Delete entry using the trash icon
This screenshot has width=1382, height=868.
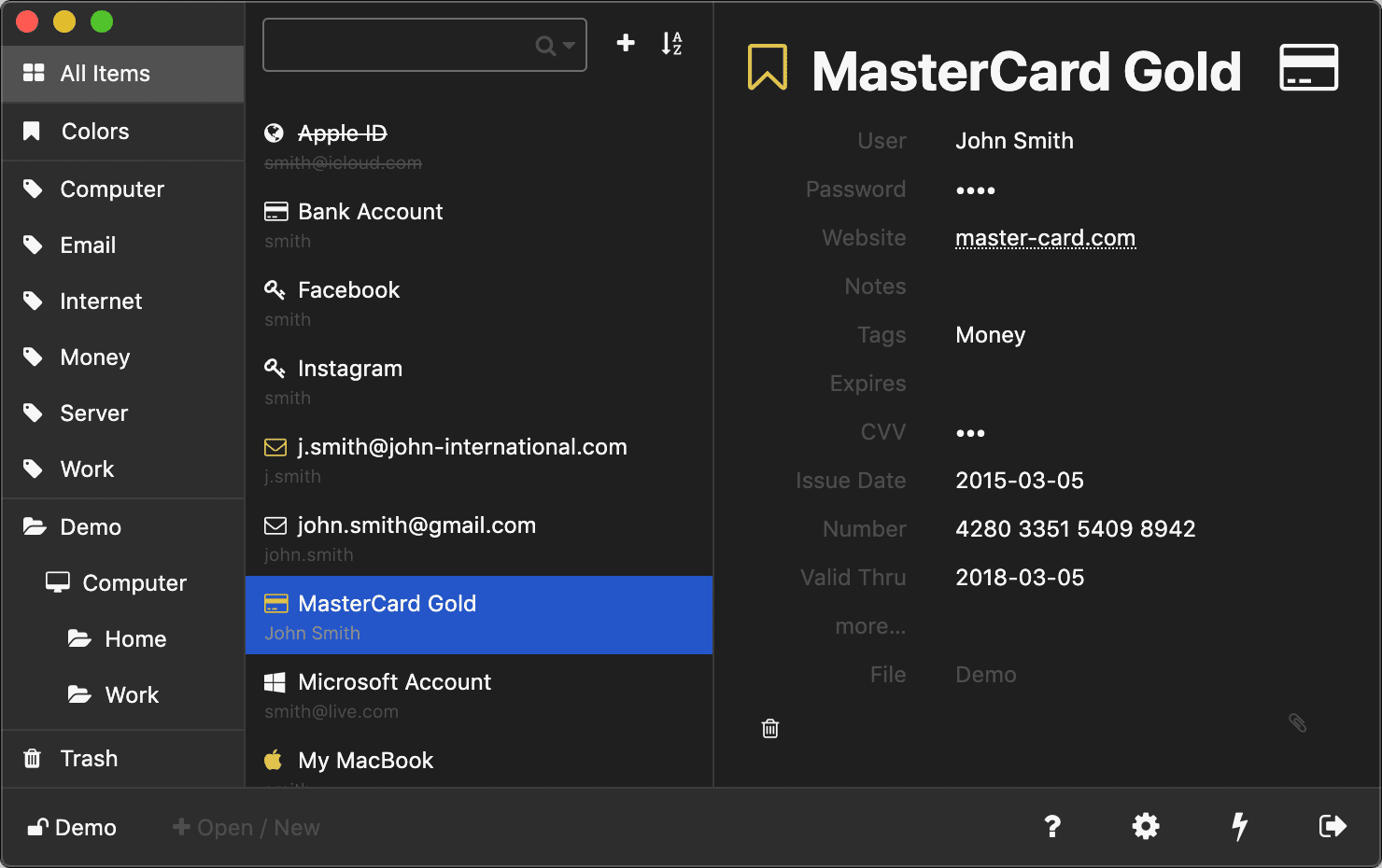click(770, 728)
